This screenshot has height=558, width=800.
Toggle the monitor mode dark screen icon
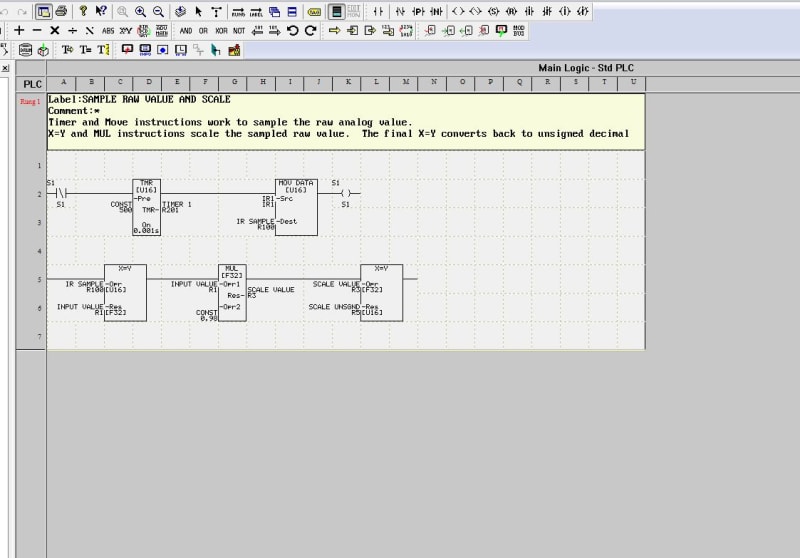[x=336, y=11]
